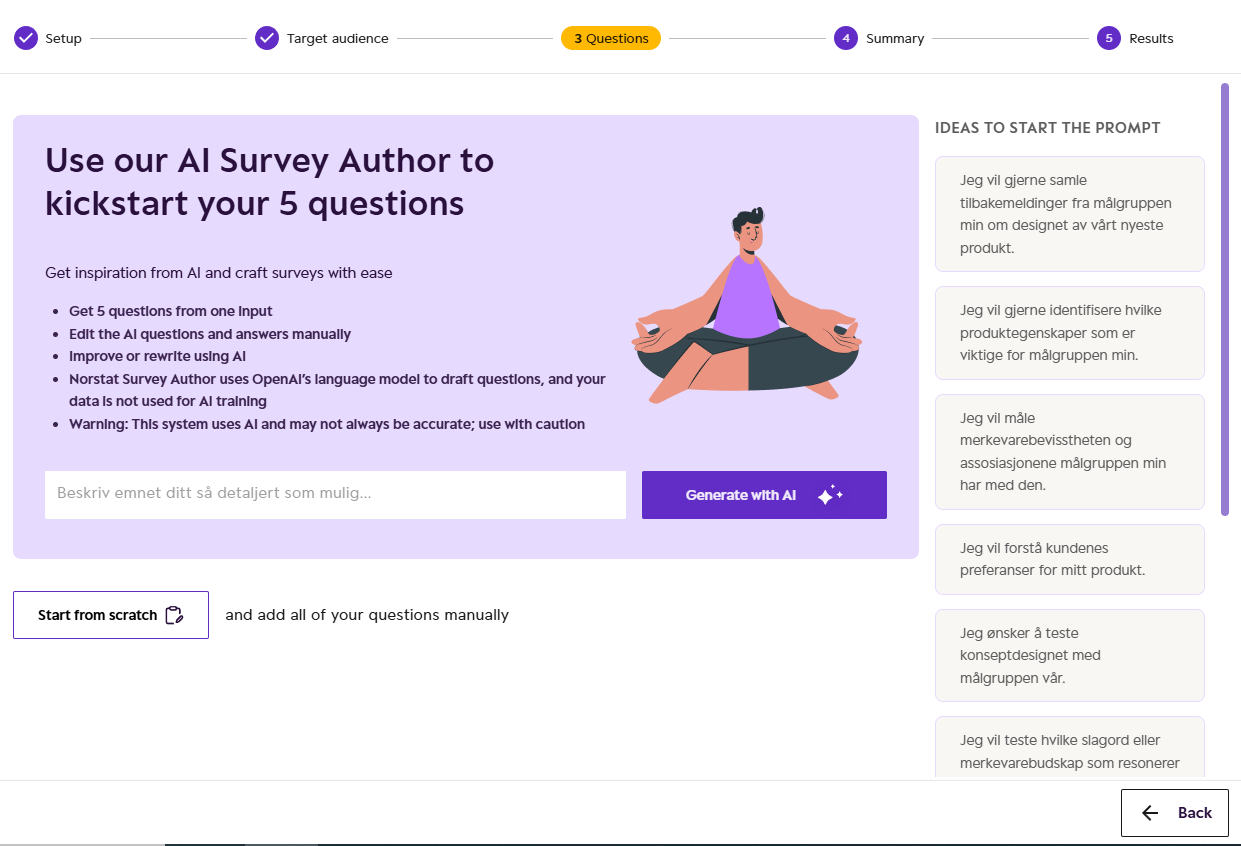The width and height of the screenshot is (1241, 846).
Task: Choose the merkevarebevisstheten prompt idea
Action: pyautogui.click(x=1070, y=452)
